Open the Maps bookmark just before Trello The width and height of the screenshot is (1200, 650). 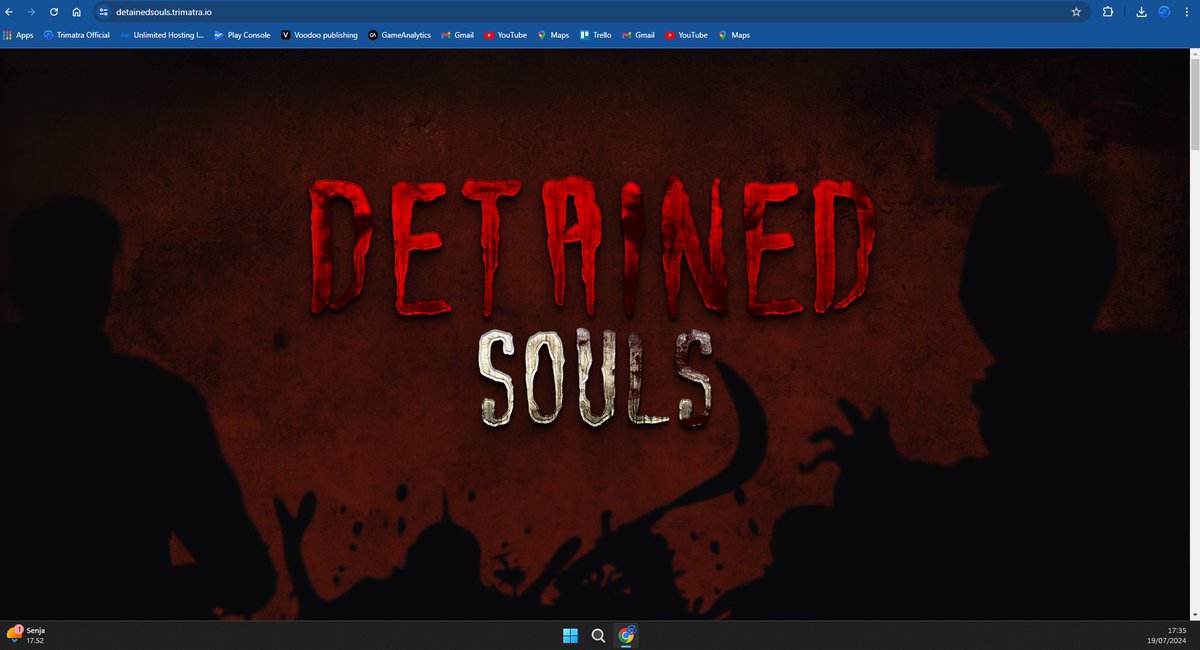pyautogui.click(x=553, y=35)
